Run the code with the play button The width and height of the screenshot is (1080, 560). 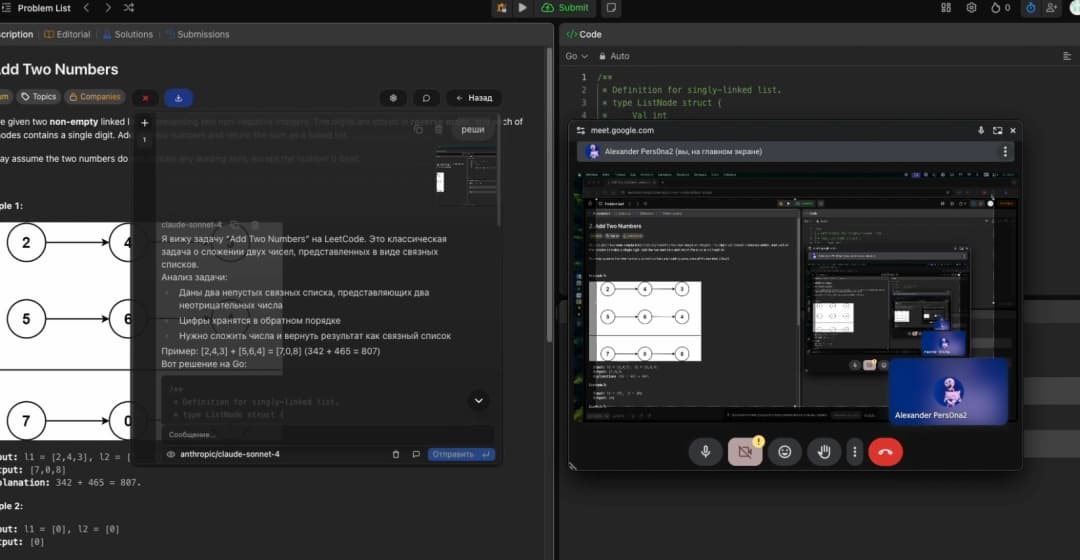pyautogui.click(x=522, y=8)
